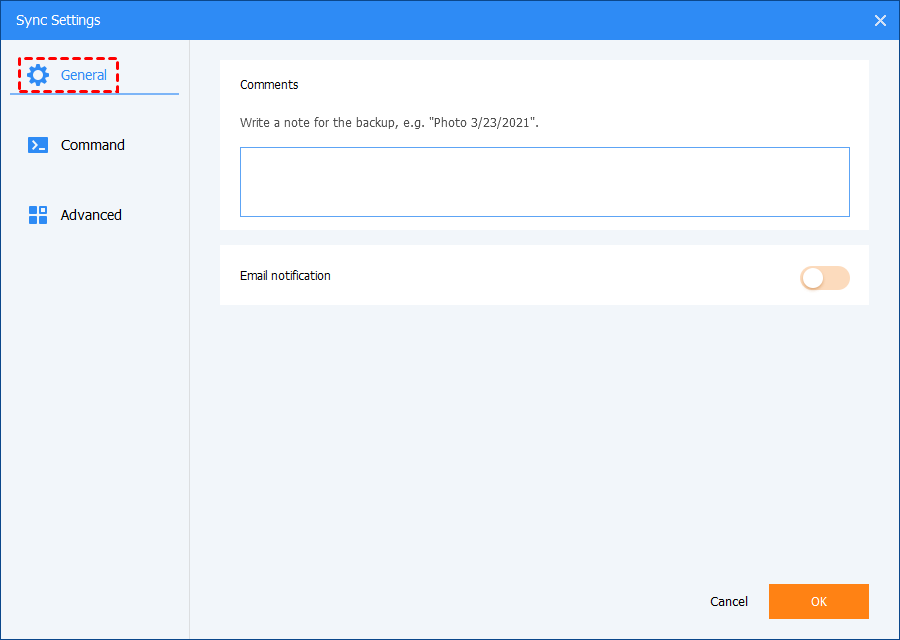900x640 pixels.
Task: Click the Advanced four-square grid icon
Action: pyautogui.click(x=38, y=215)
